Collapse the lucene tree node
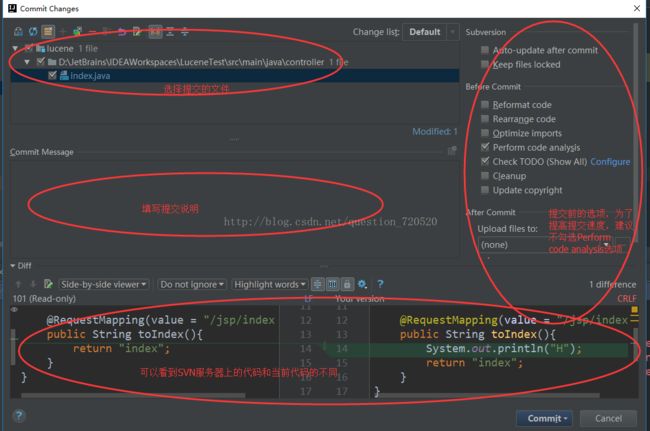 point(15,48)
